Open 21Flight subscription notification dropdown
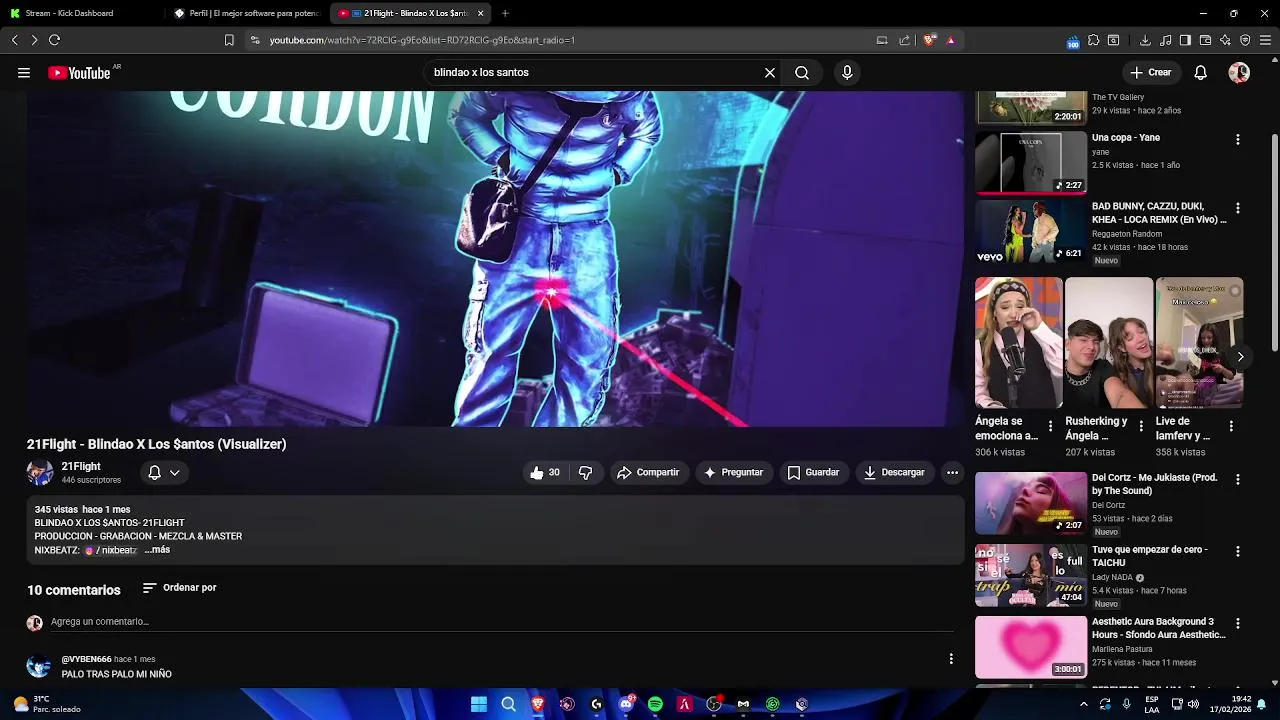 pos(164,473)
